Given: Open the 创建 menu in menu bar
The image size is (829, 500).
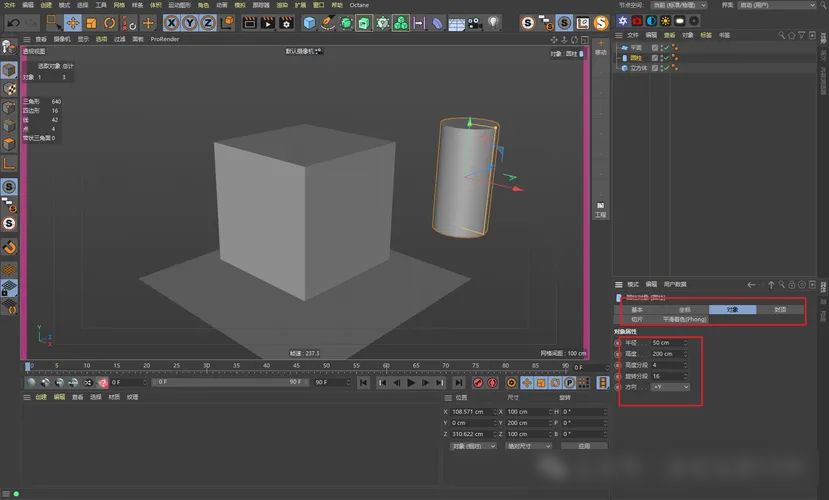Looking at the screenshot, I should [46, 5].
